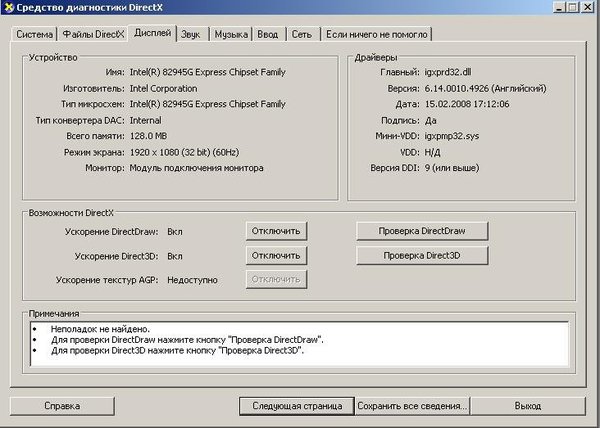
Task: Select the Дисплей tab
Action: coord(152,33)
